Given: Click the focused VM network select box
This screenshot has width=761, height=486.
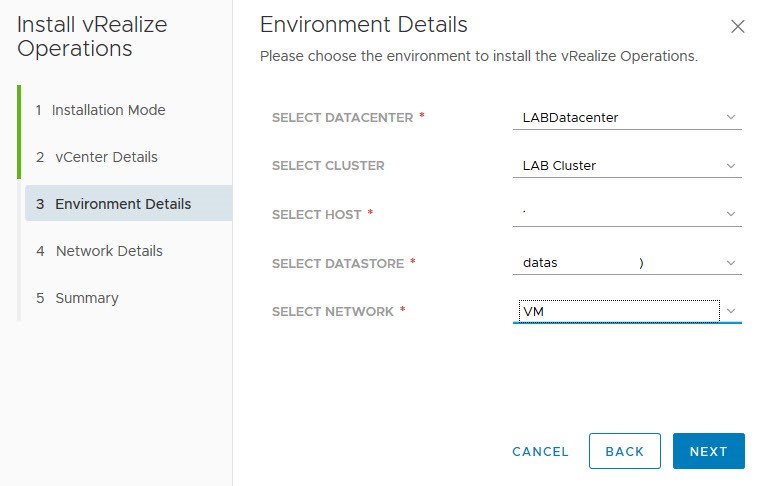Looking at the screenshot, I should (x=614, y=311).
